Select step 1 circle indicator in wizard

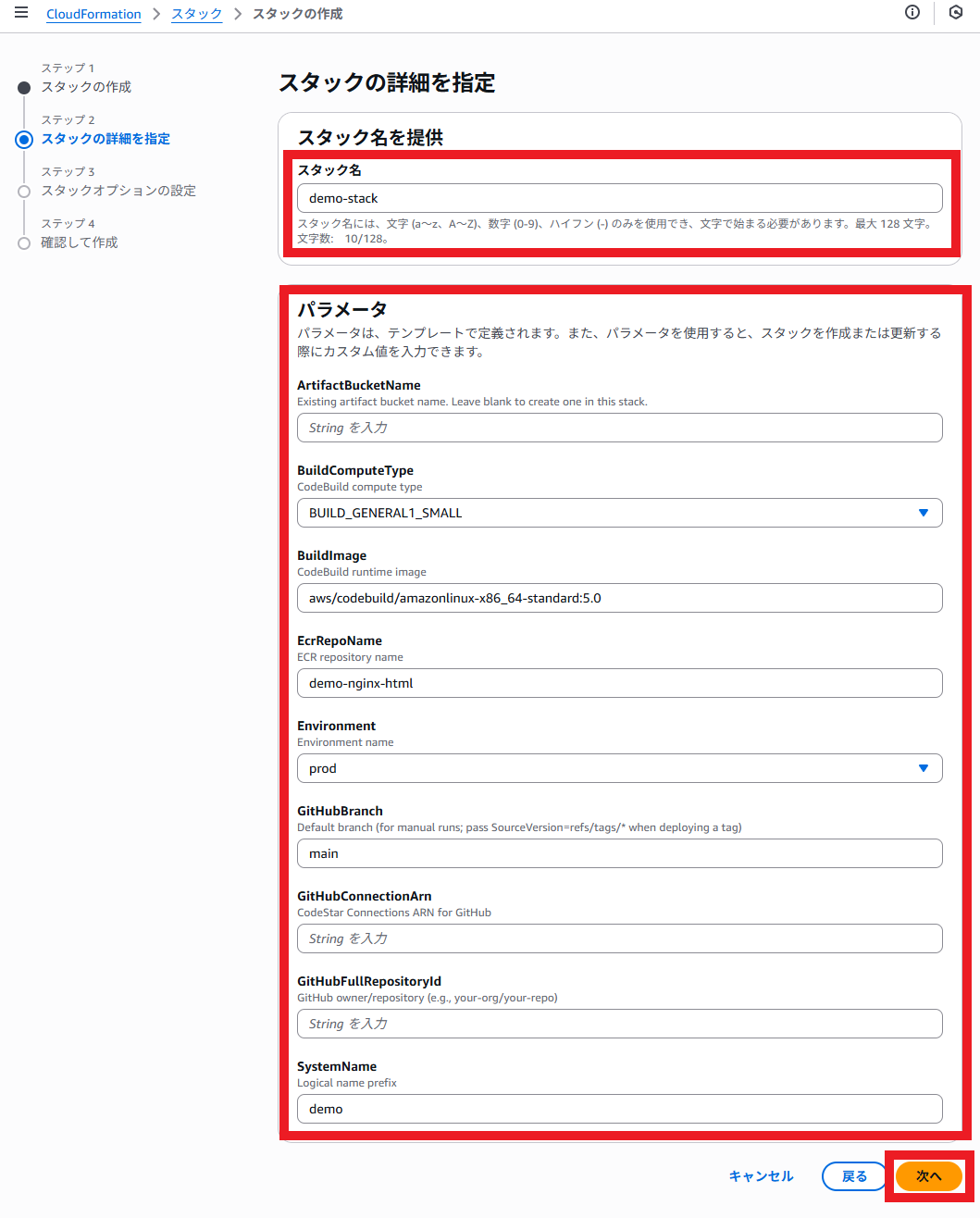(x=24, y=88)
